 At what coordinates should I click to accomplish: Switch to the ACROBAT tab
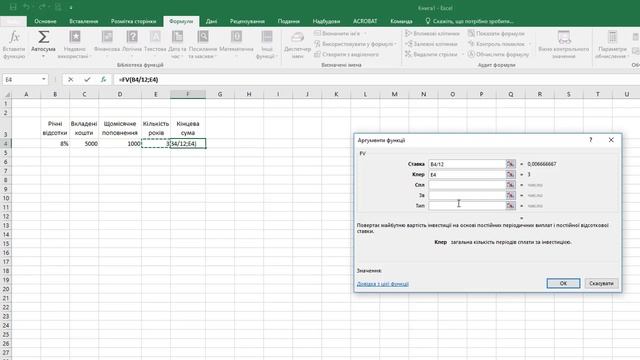pyautogui.click(x=365, y=21)
